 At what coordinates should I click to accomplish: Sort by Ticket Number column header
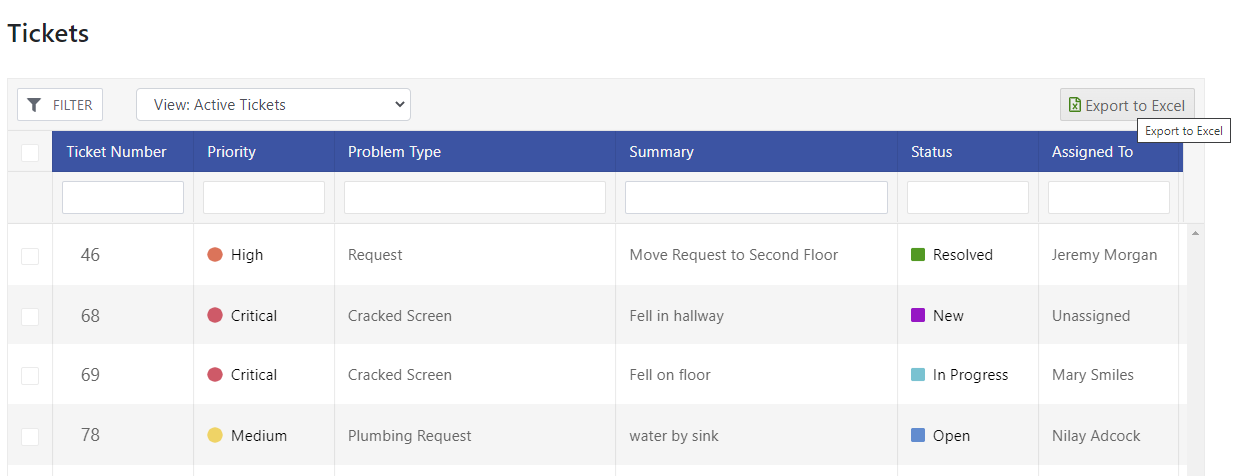(x=117, y=152)
